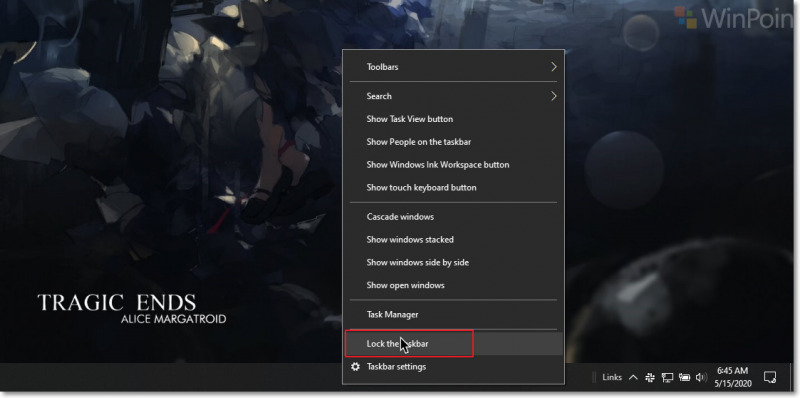Choose Cascade windows

pyautogui.click(x=453, y=217)
